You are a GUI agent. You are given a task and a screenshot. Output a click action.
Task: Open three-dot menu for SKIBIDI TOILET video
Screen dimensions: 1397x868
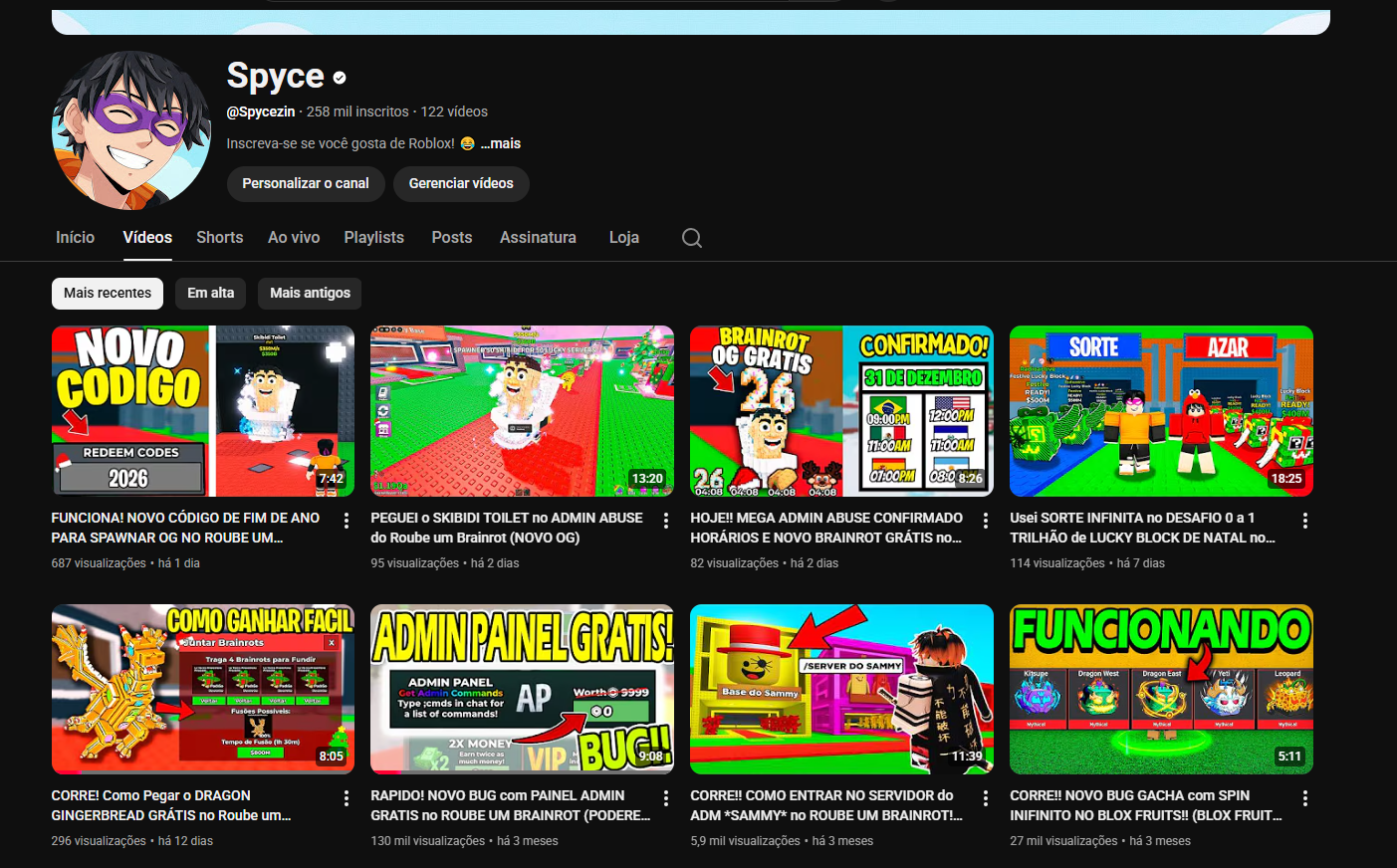coord(666,521)
